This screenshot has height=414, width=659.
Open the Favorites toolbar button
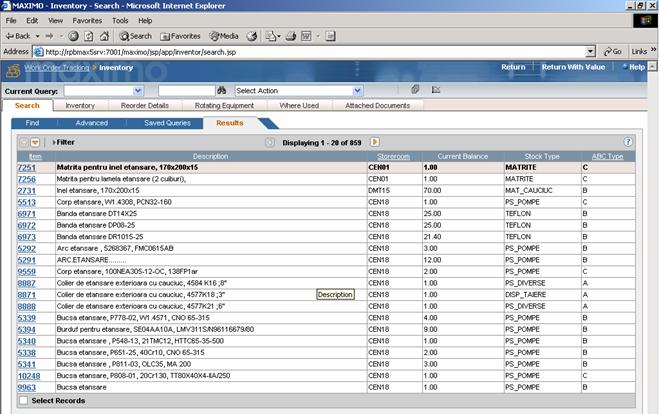coord(180,36)
